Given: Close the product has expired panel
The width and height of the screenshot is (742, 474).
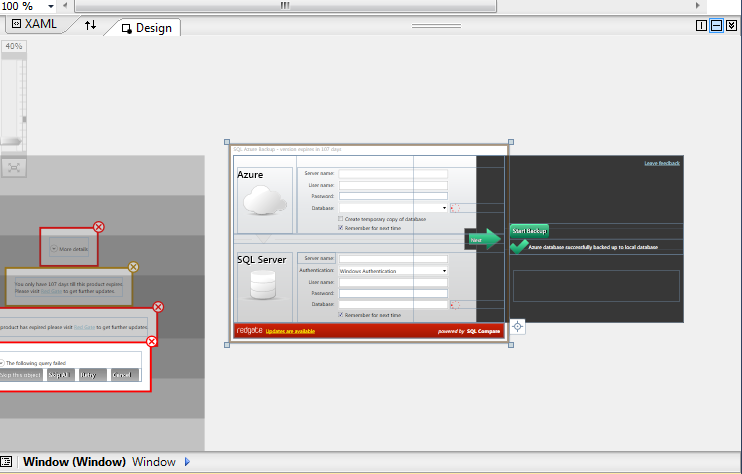Looking at the screenshot, I should coord(158,307).
